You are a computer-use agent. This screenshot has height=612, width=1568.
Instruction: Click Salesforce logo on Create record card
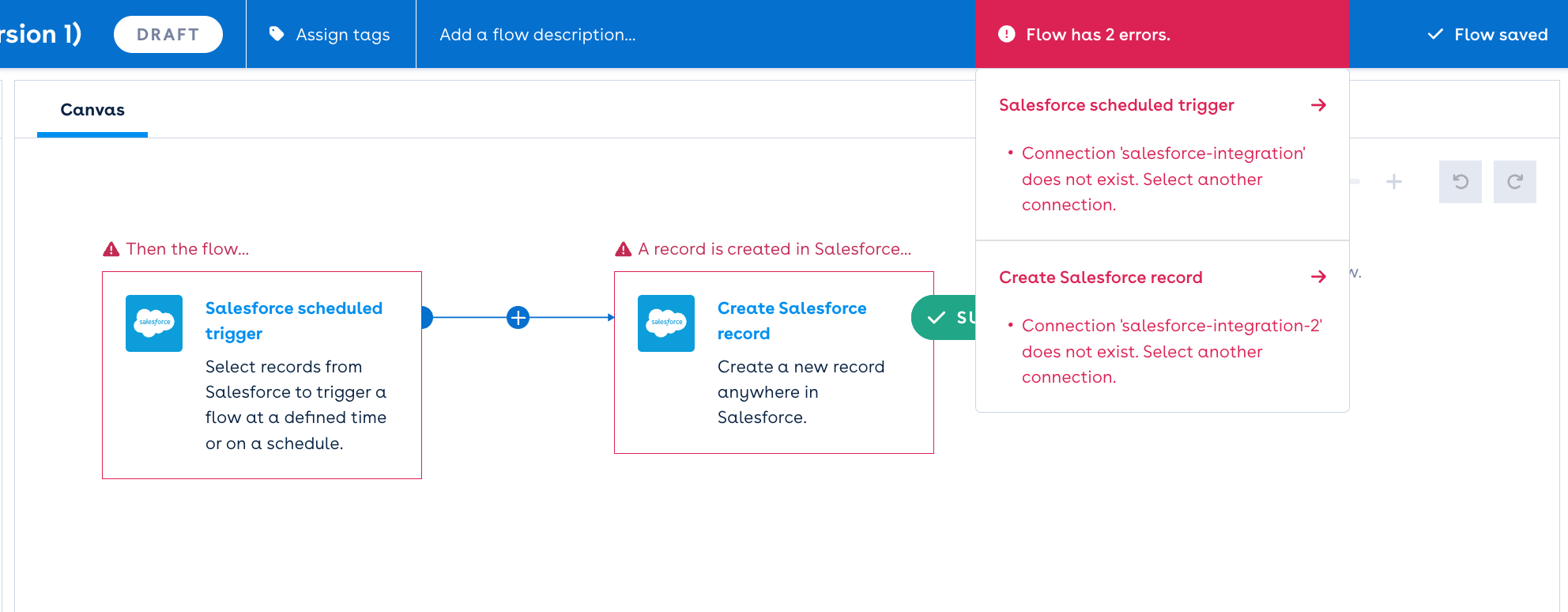click(x=666, y=323)
